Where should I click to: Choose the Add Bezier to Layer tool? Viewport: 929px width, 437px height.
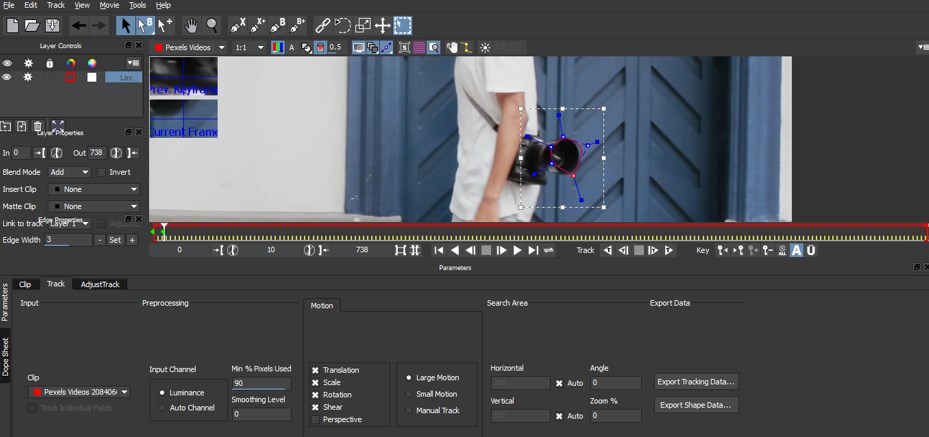297,25
